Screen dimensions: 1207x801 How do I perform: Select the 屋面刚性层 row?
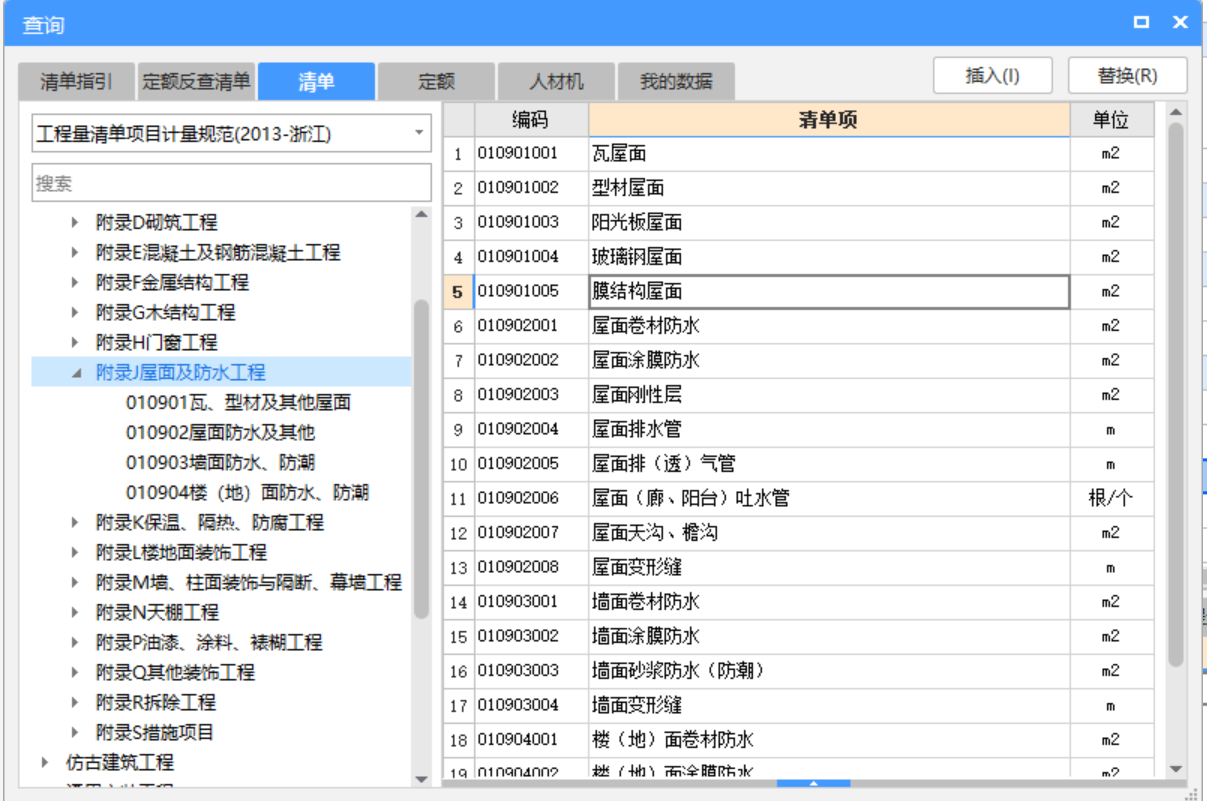coord(798,395)
